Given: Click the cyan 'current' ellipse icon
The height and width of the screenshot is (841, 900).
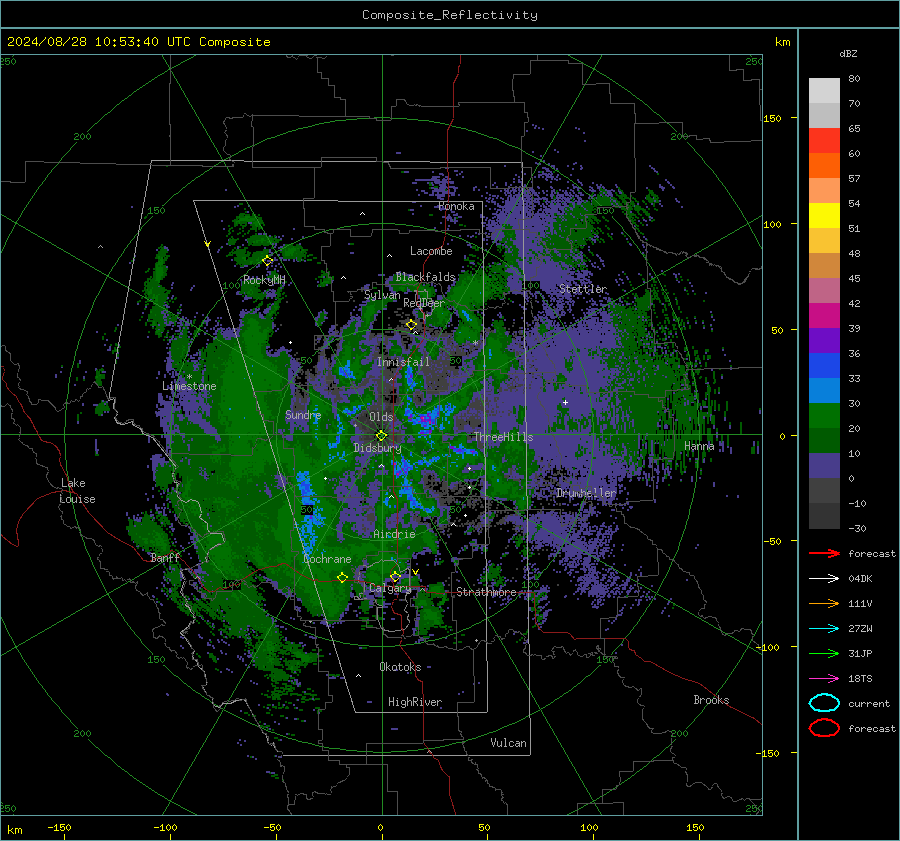Looking at the screenshot, I should pyautogui.click(x=824, y=703).
